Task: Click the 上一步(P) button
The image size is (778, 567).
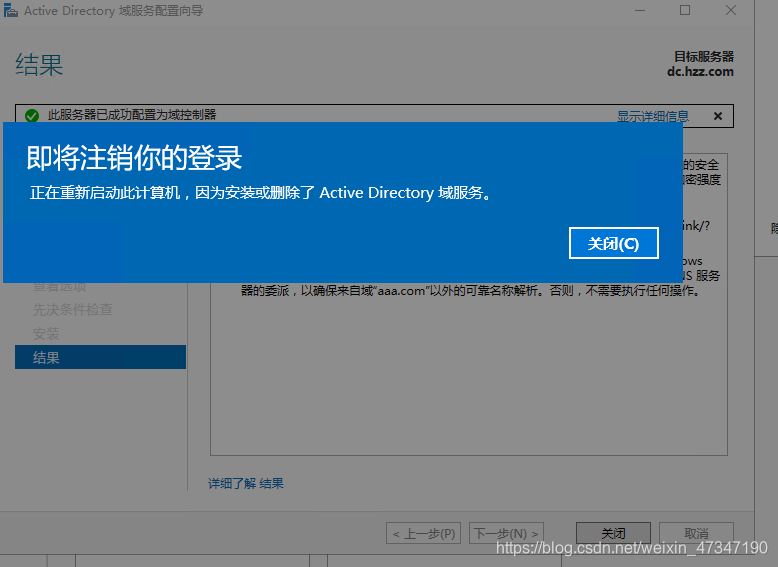Action: [423, 533]
